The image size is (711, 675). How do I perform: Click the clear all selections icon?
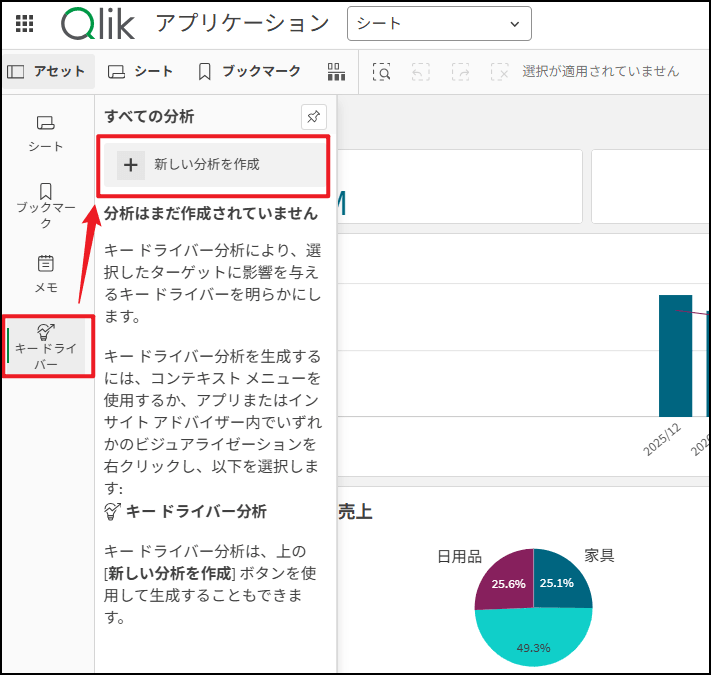tap(499, 71)
